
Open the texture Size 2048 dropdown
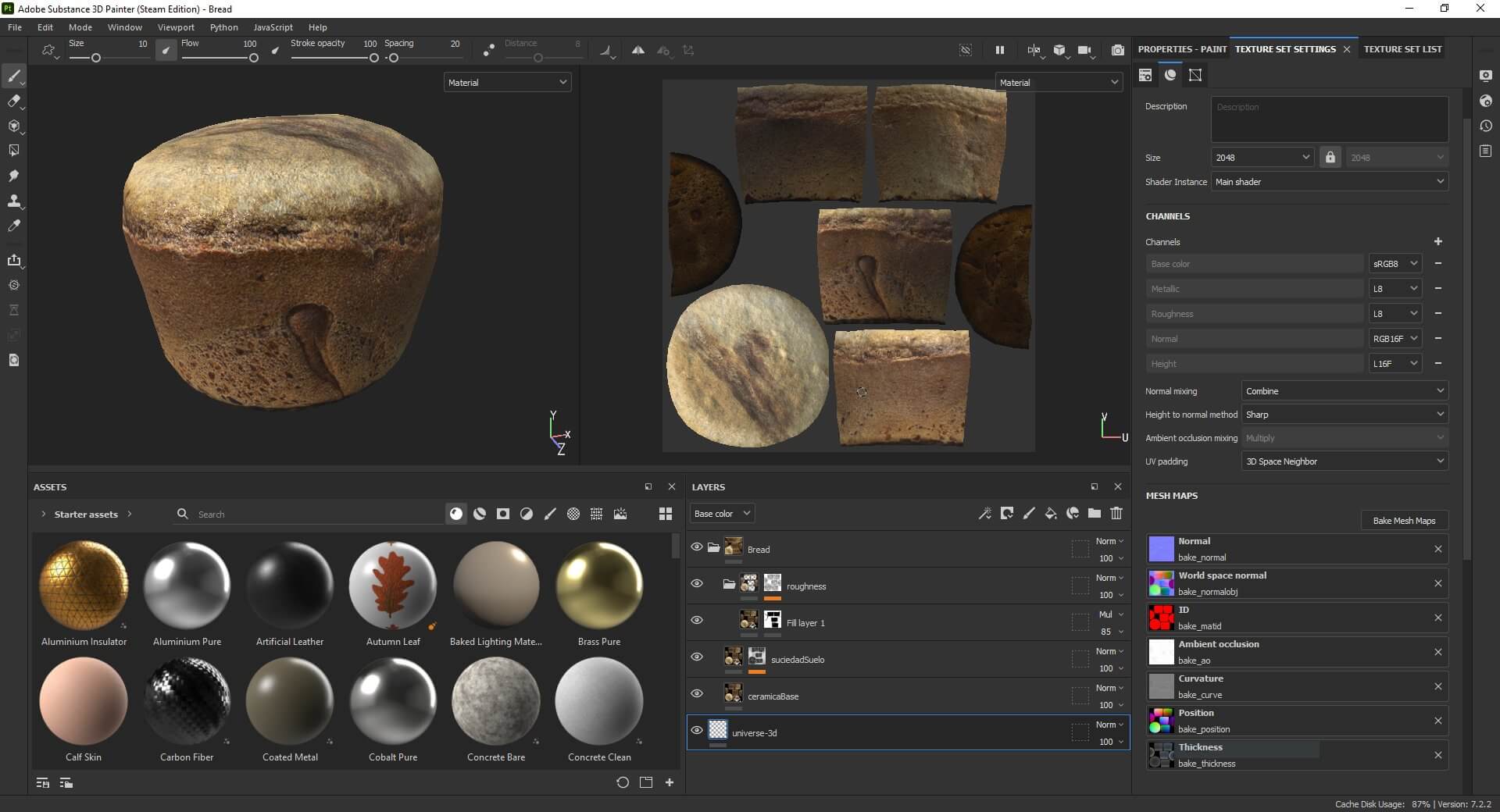coord(1262,158)
